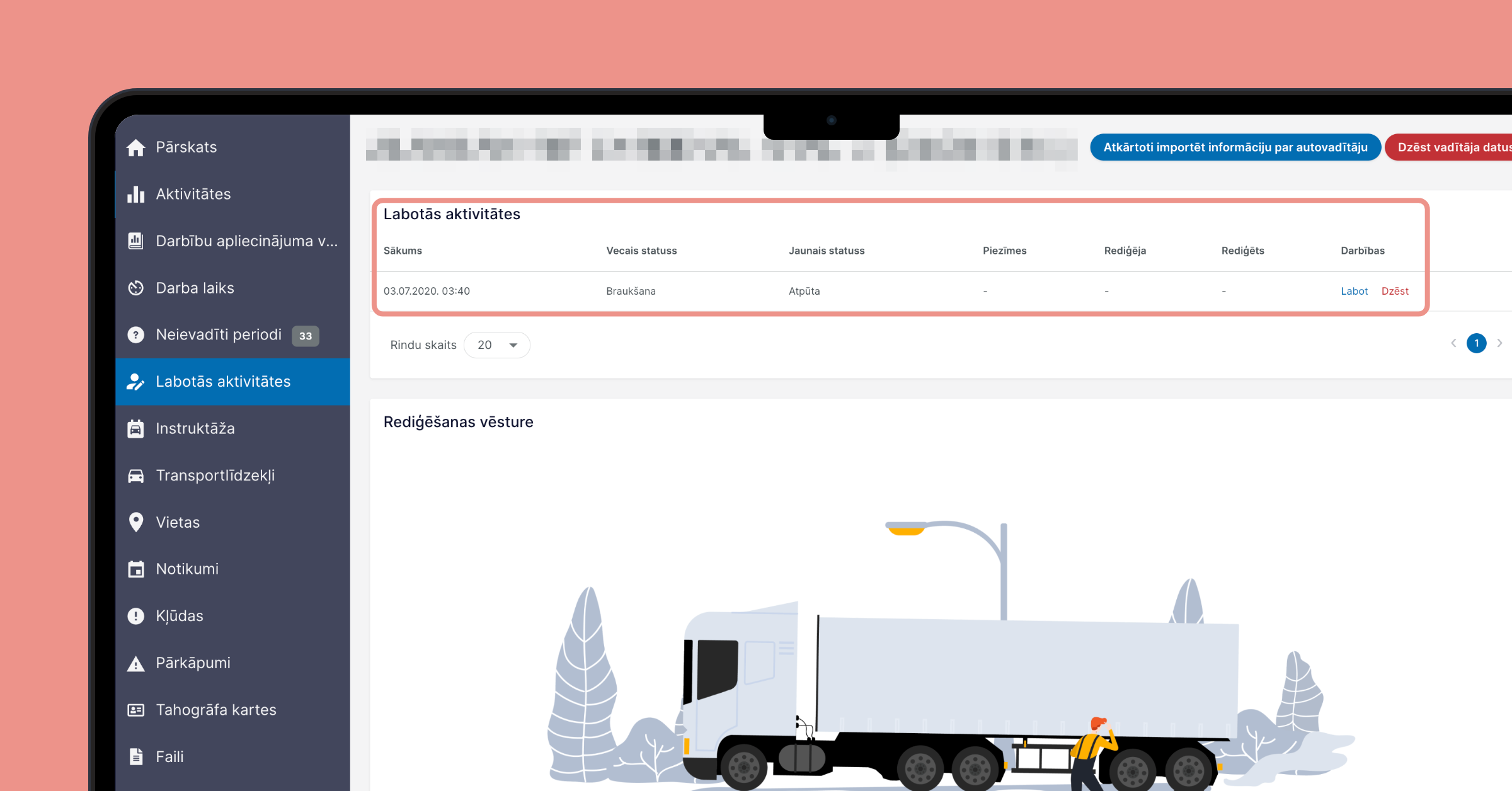
Task: Click the Transportlīdzekļi car icon
Action: 135,475
